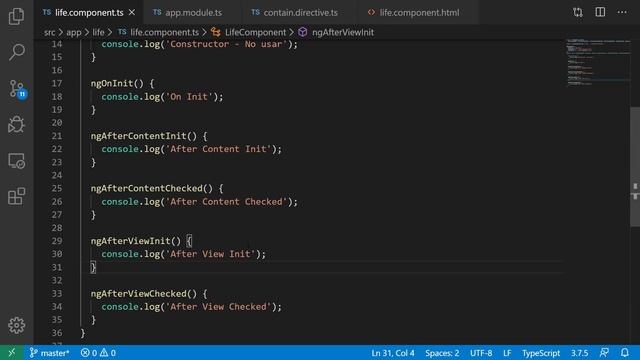Click the 'On Init' string literal
The image size is (640, 360).
pos(189,97)
